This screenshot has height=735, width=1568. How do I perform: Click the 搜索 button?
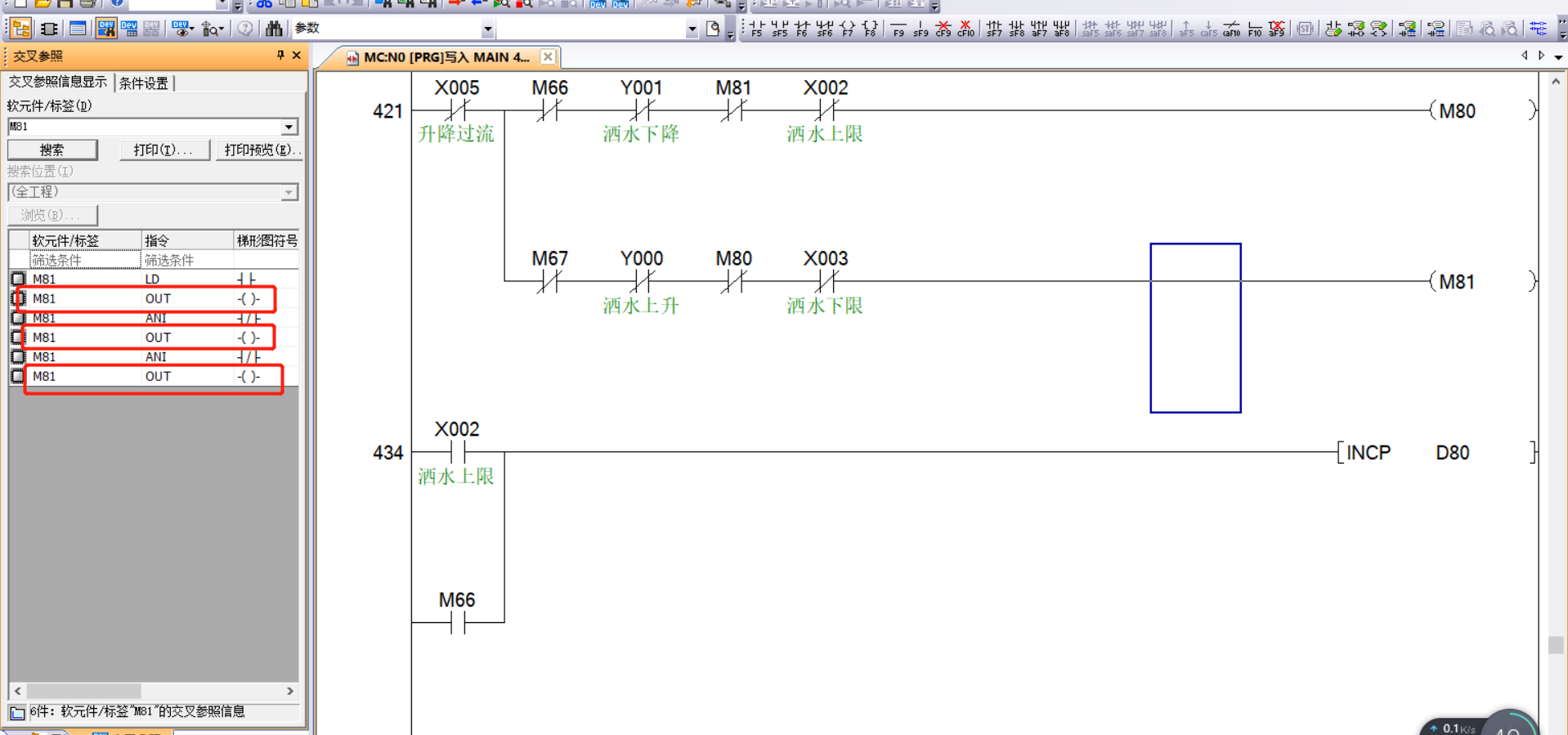click(52, 150)
